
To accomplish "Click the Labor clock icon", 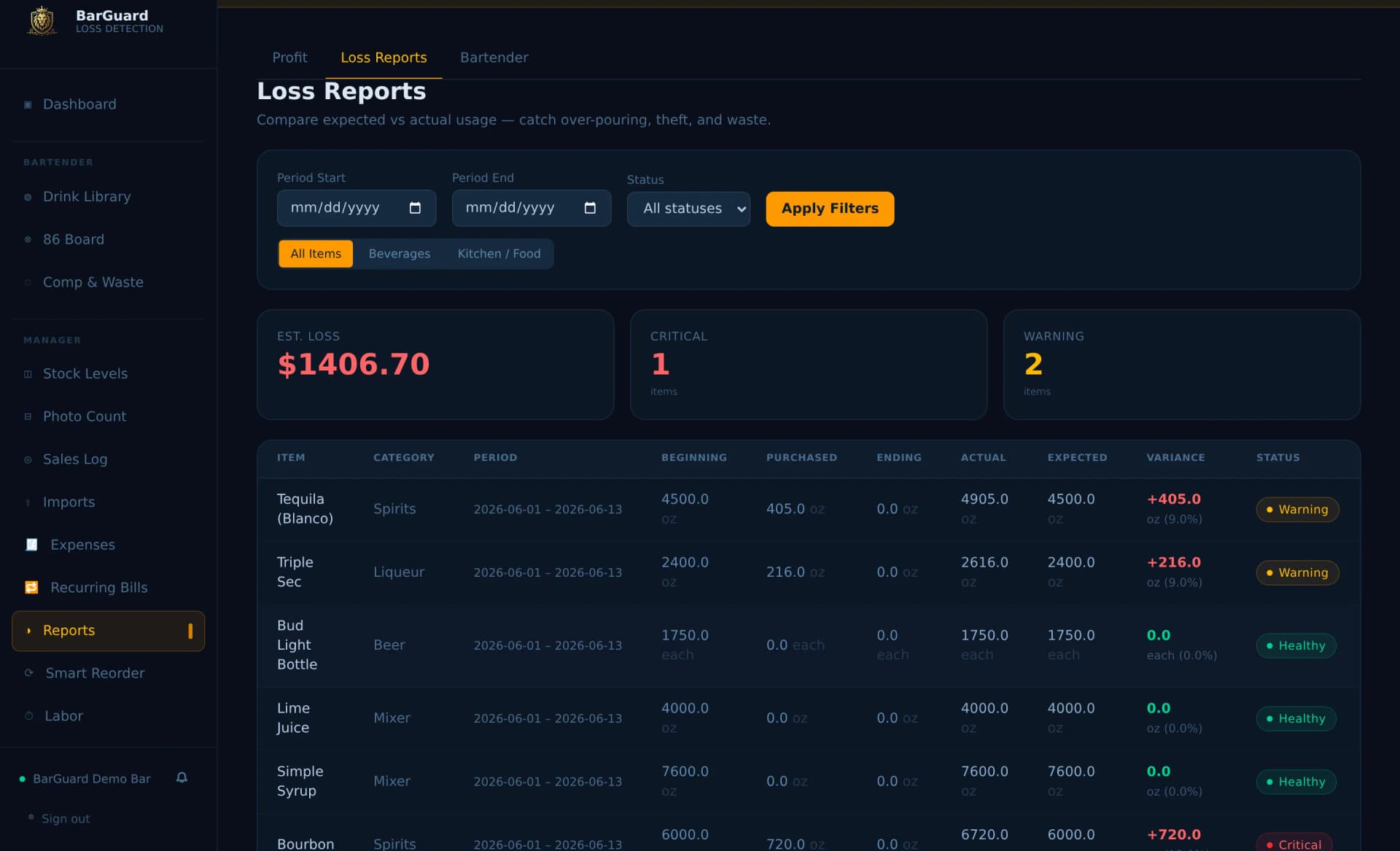I will [x=29, y=716].
